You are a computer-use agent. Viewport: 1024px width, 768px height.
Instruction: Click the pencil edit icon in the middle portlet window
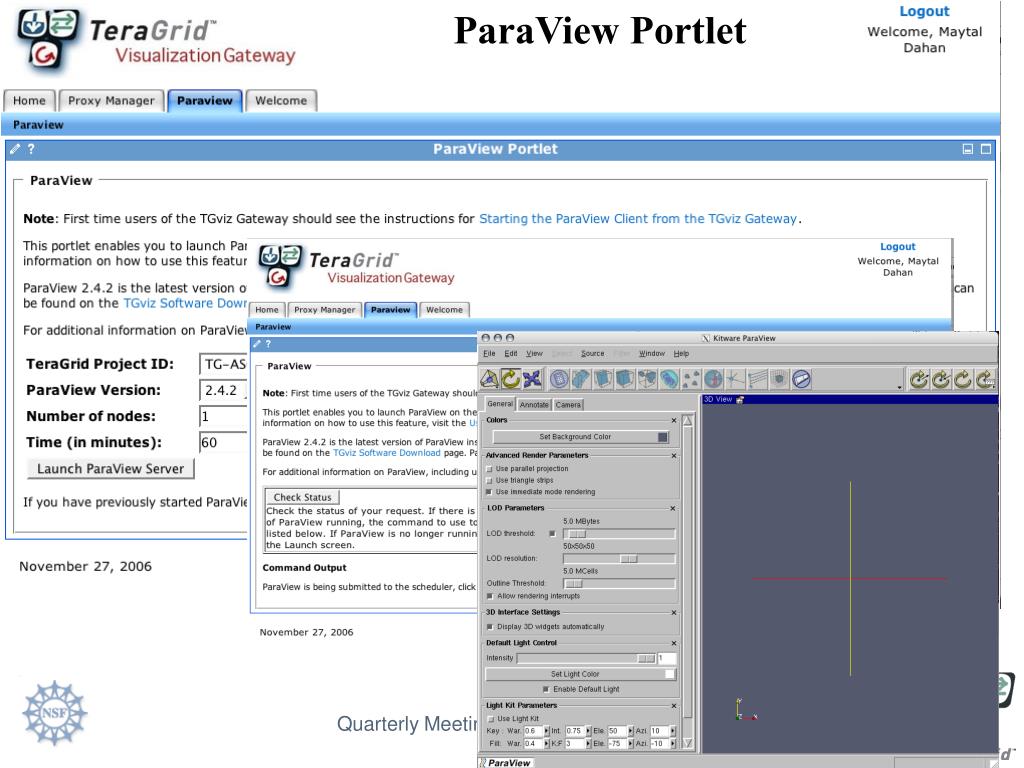257,344
